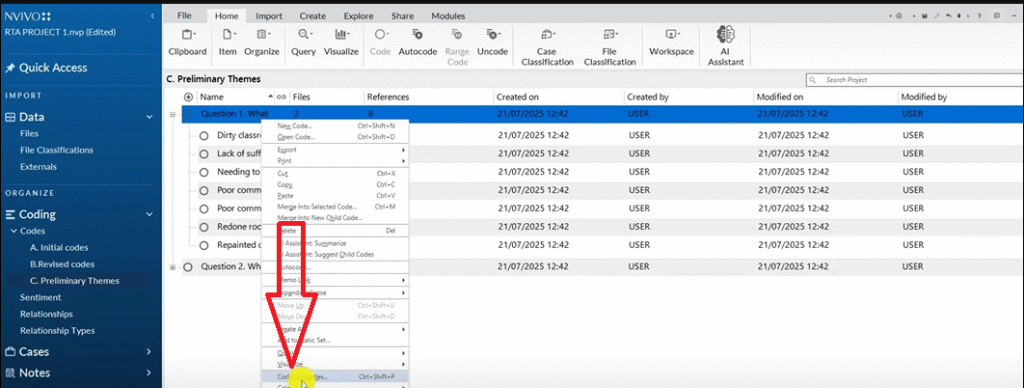Collapse the navigation pane with the top arrow
The width and height of the screenshot is (1024, 388).
(152, 16)
